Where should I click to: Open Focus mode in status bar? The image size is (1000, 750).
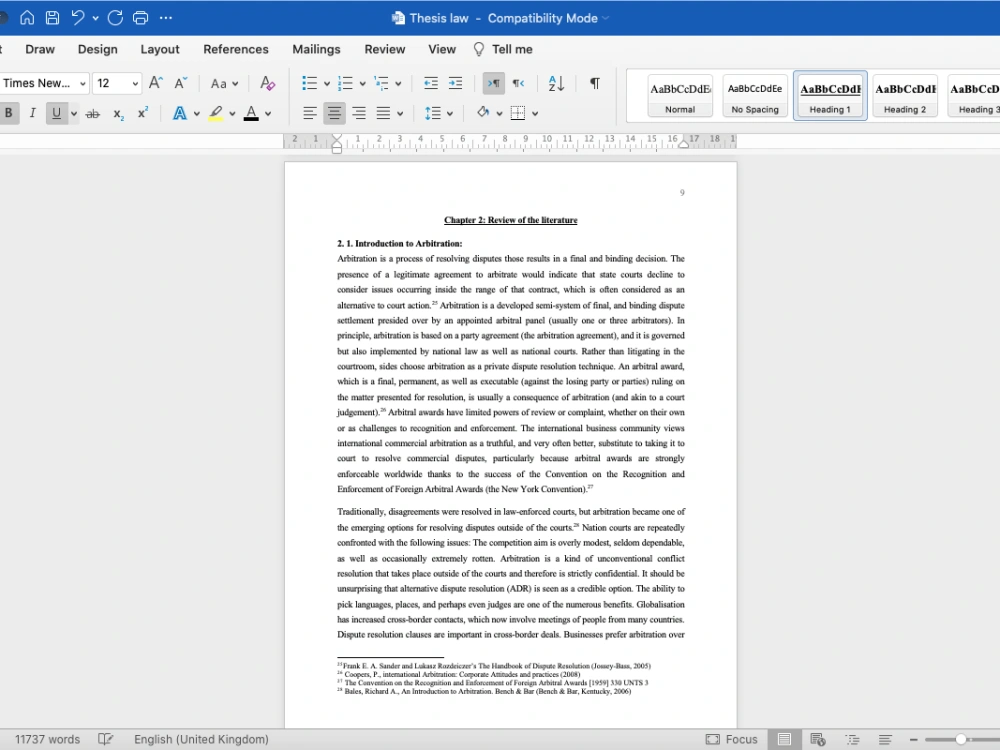(x=732, y=739)
